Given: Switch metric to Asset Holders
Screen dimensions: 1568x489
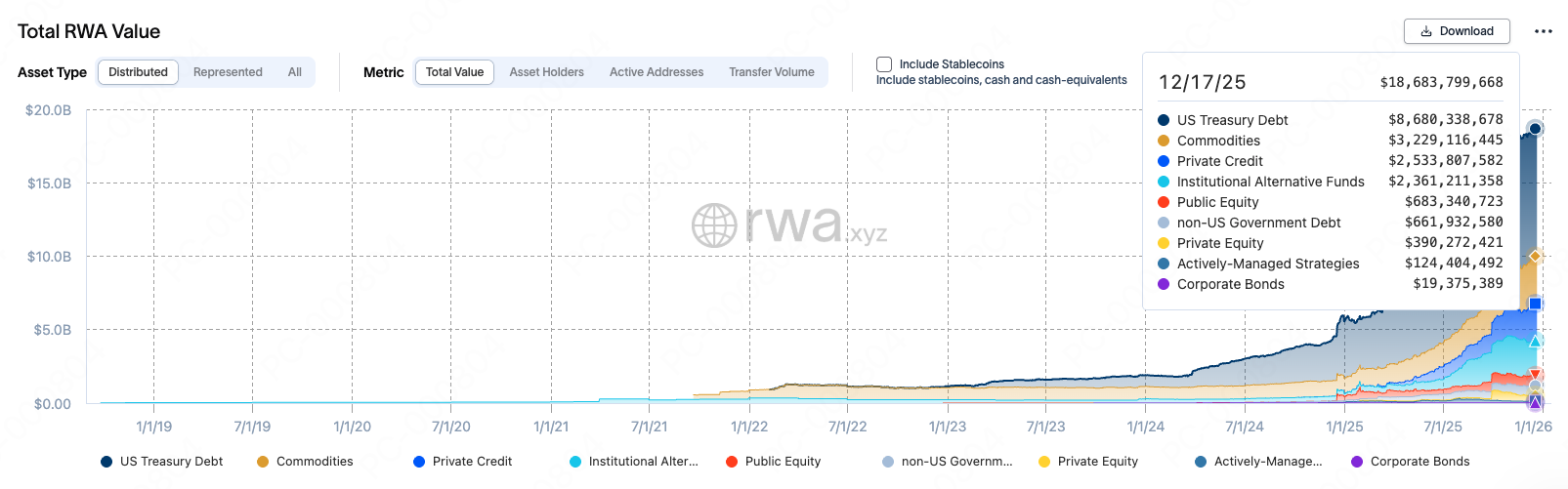Looking at the screenshot, I should [546, 72].
